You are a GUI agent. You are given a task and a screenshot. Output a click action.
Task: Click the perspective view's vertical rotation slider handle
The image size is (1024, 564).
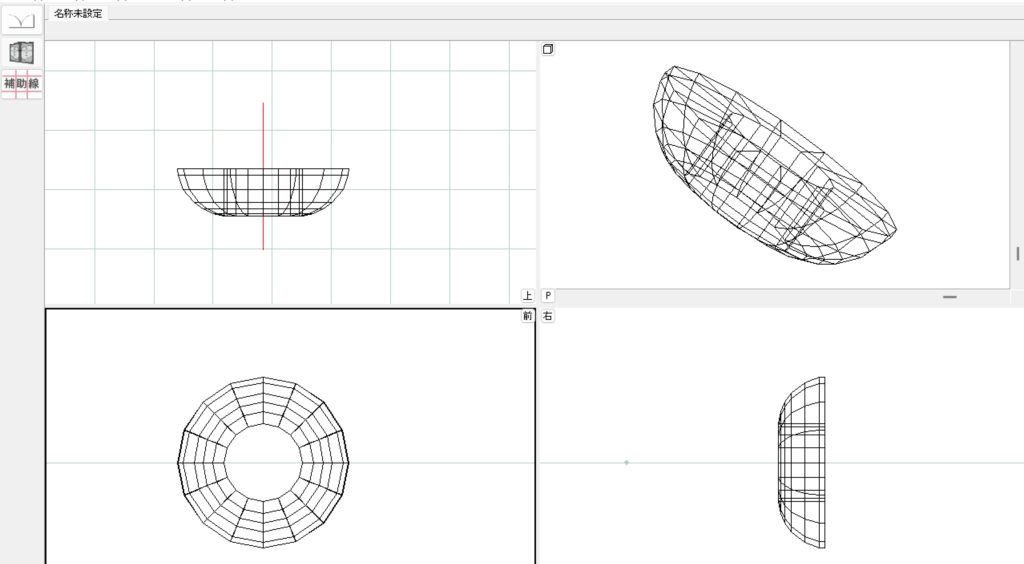click(1018, 254)
